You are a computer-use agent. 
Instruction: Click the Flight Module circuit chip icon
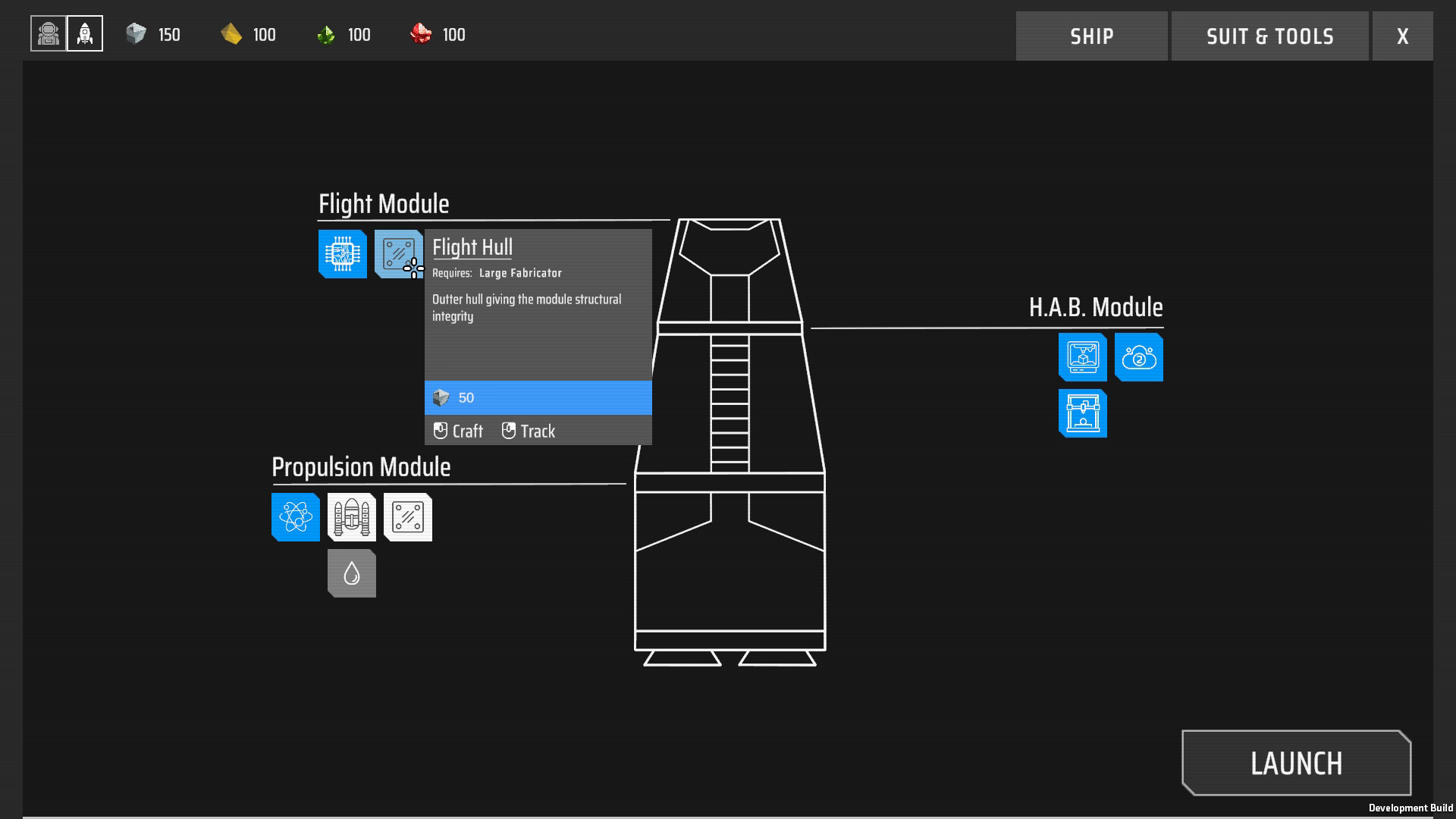tap(343, 254)
